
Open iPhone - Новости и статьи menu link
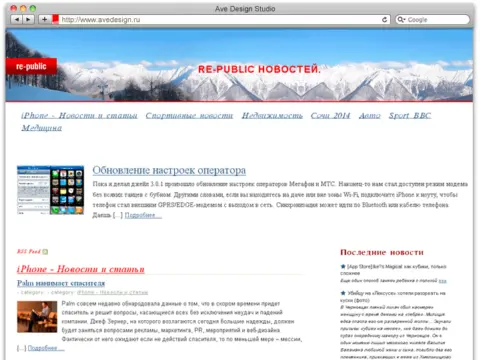tap(79, 115)
